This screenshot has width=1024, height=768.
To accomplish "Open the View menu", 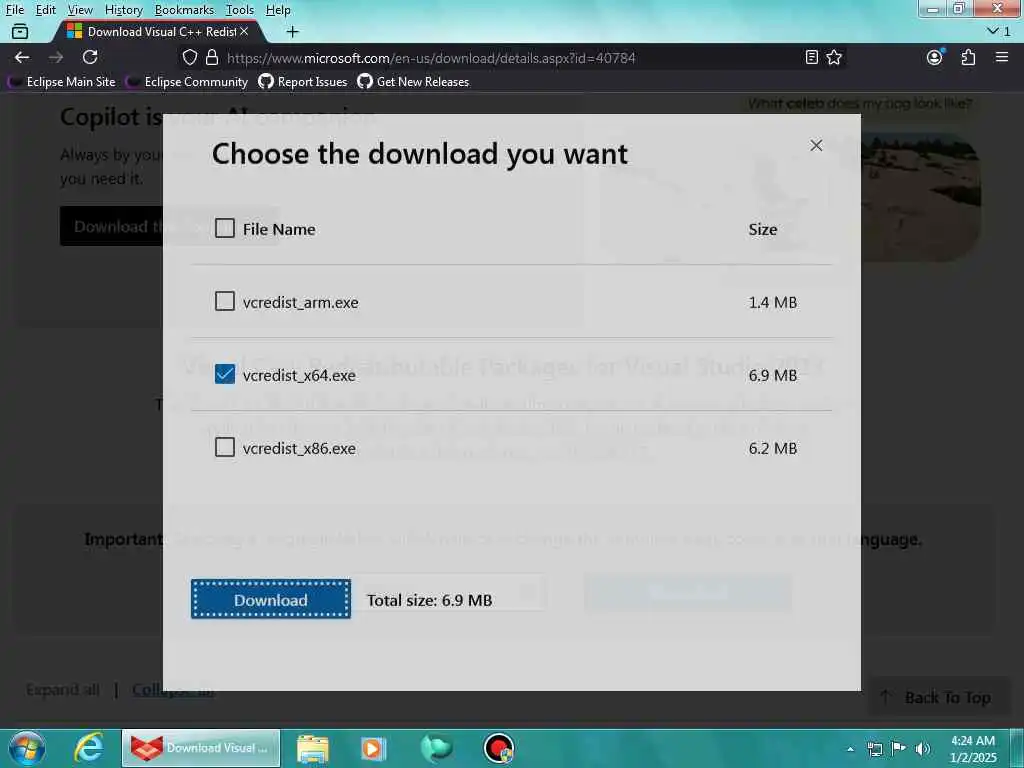I will point(80,10).
